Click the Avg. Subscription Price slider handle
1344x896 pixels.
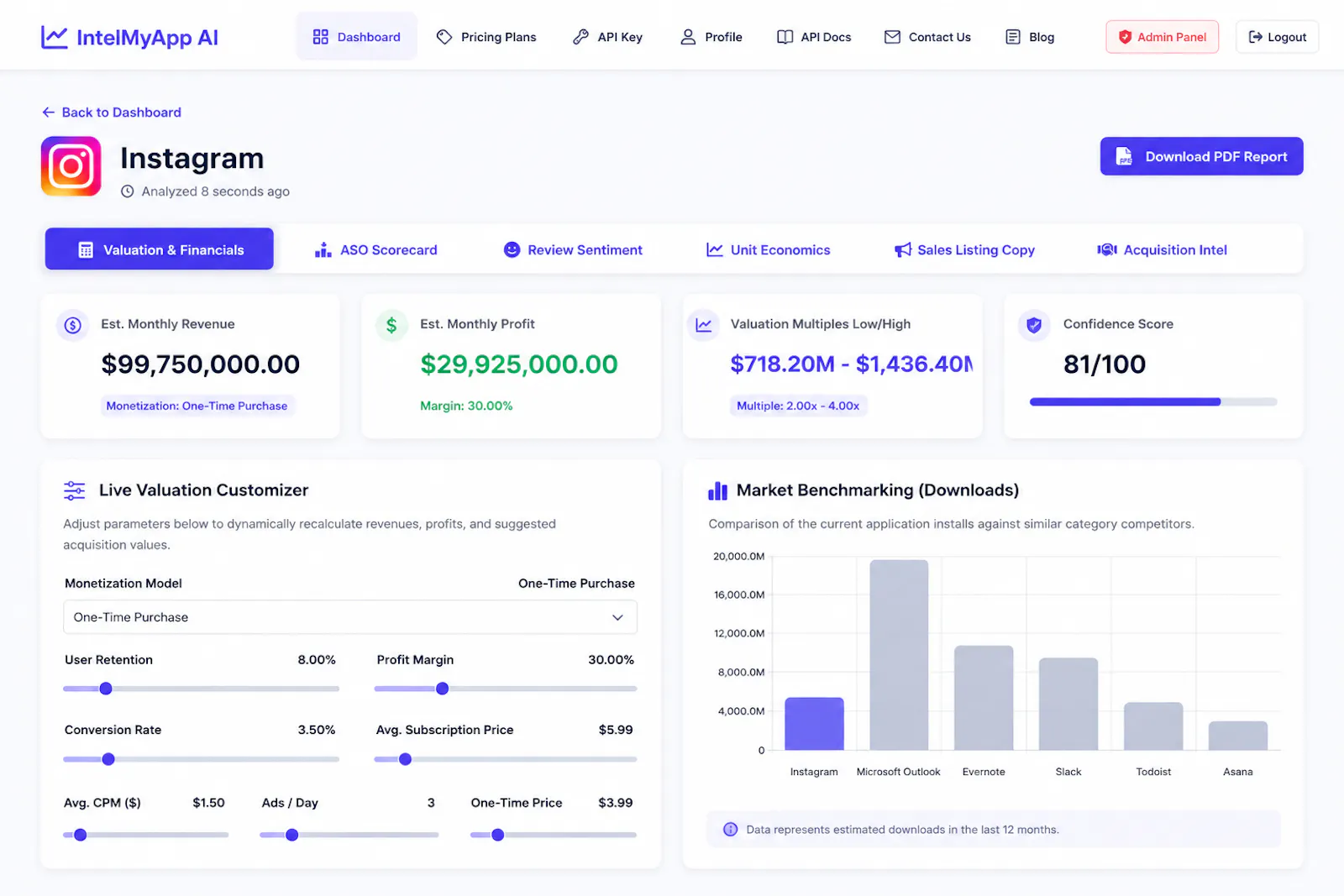point(406,759)
